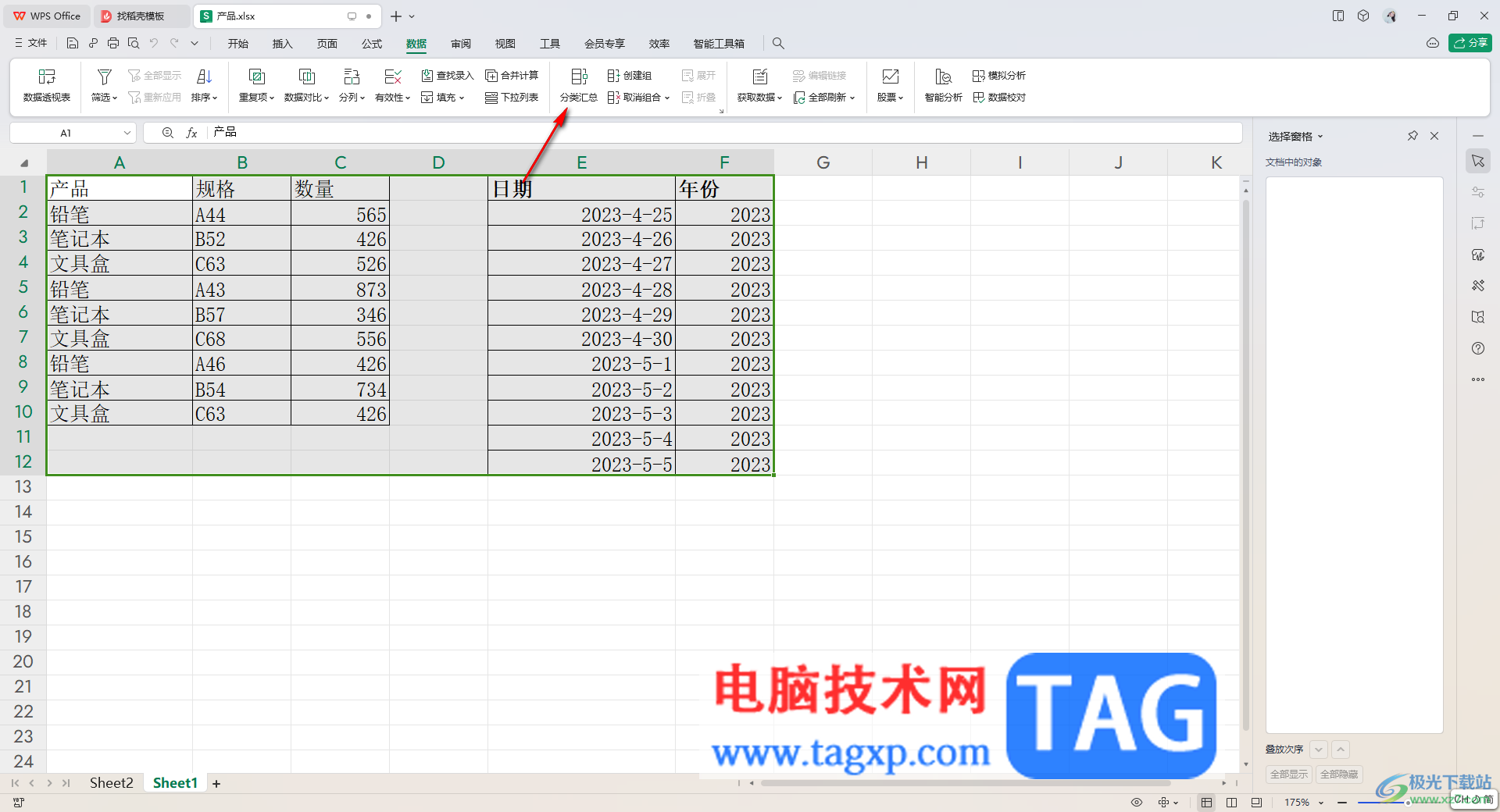The image size is (1500, 812).
Task: Click the selection arrow sidebar icon
Action: pos(1478,161)
